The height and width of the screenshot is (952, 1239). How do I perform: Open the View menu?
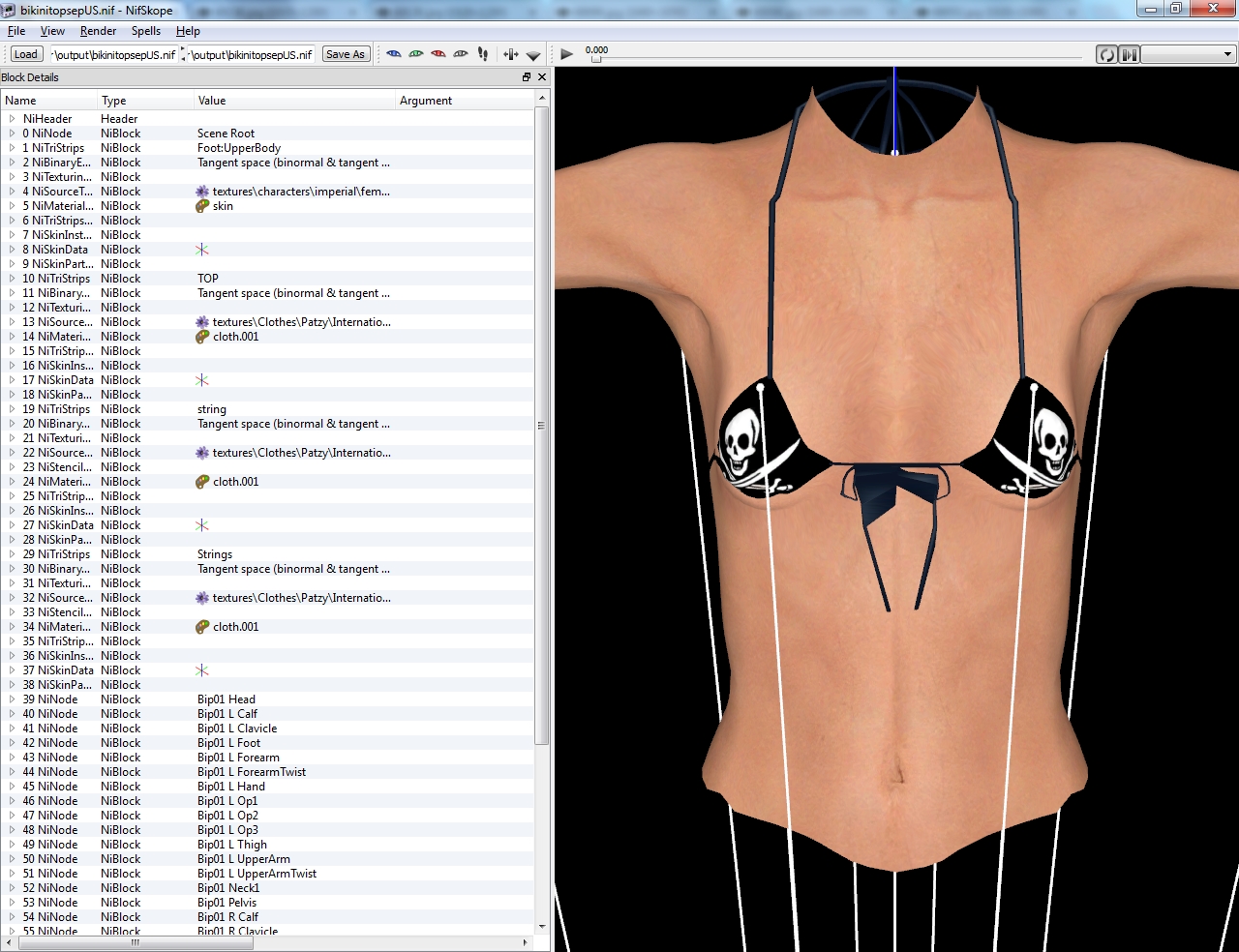pyautogui.click(x=53, y=31)
